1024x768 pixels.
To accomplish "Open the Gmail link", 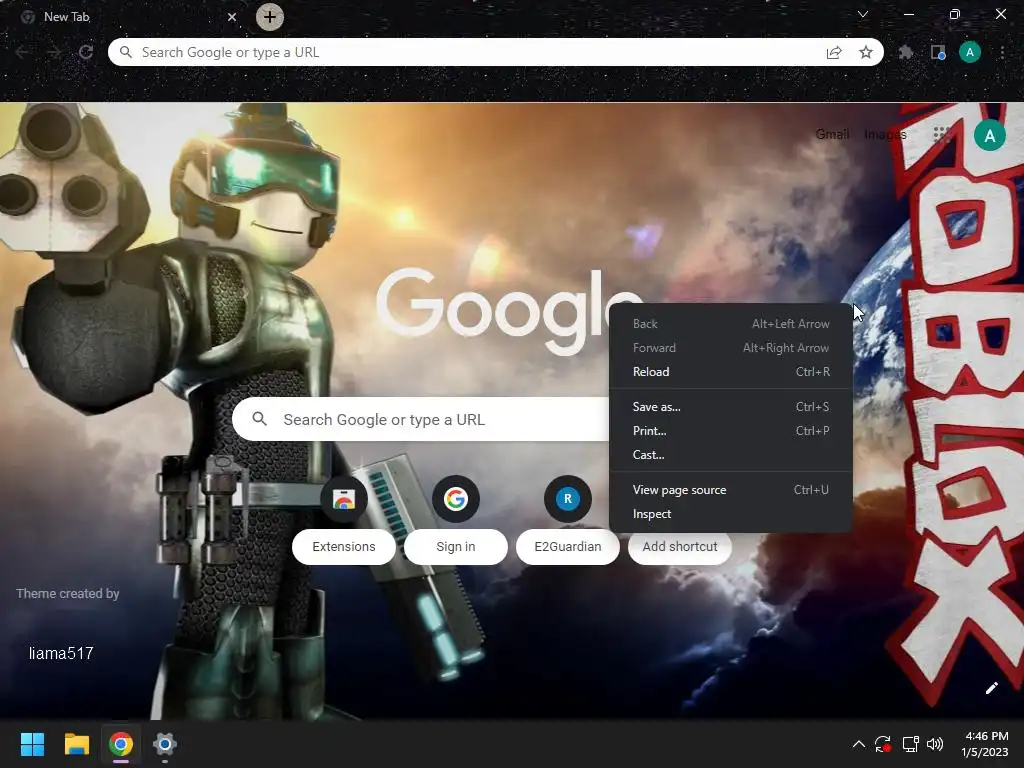I will click(x=833, y=134).
